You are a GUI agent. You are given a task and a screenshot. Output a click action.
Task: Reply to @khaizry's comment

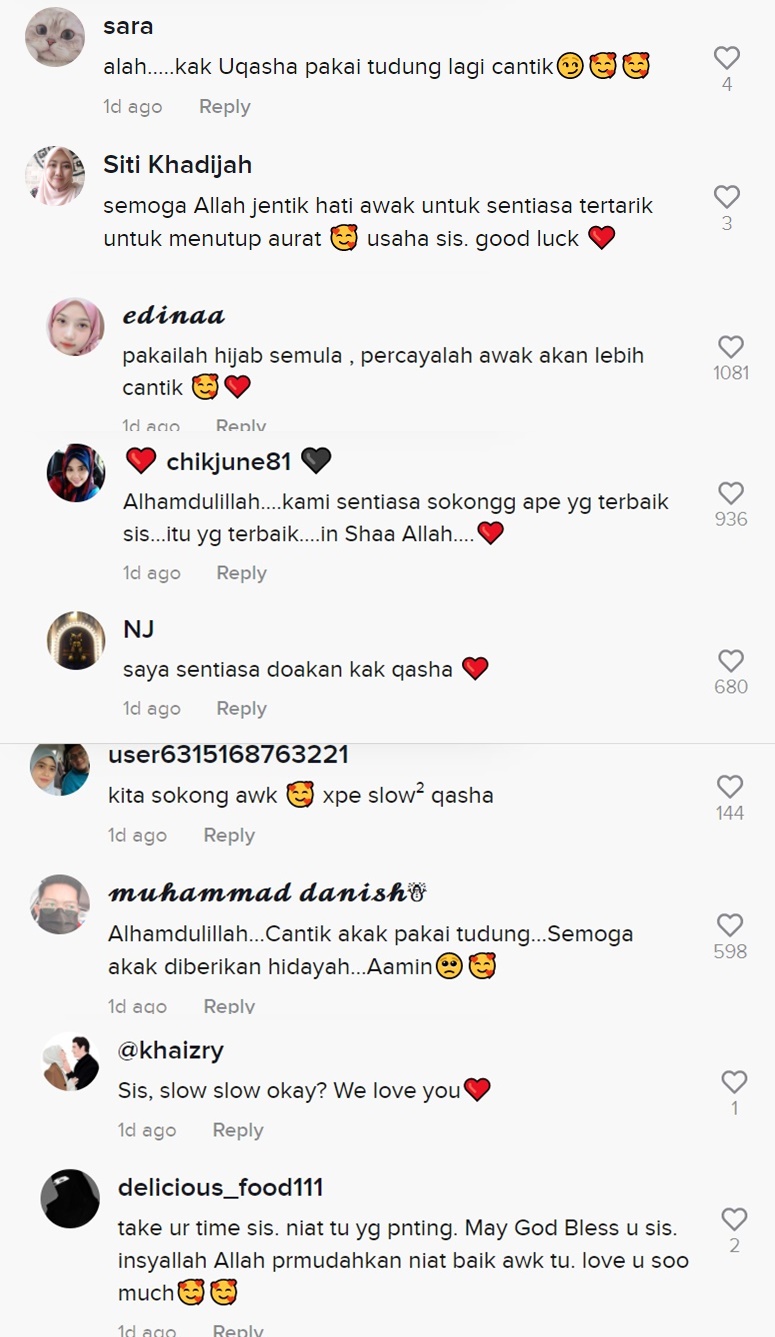[237, 1130]
